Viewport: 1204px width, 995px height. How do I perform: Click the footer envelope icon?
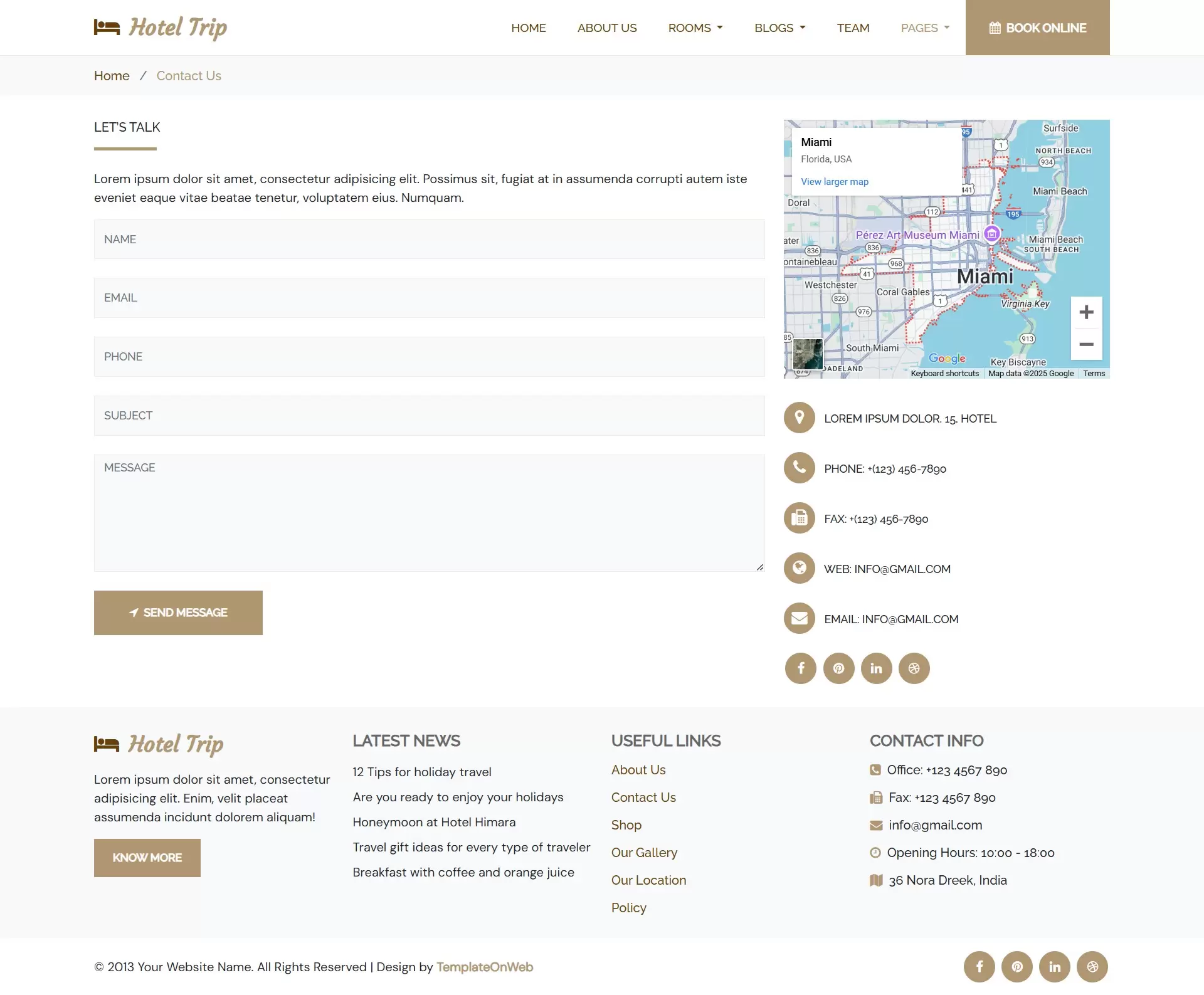[876, 825]
